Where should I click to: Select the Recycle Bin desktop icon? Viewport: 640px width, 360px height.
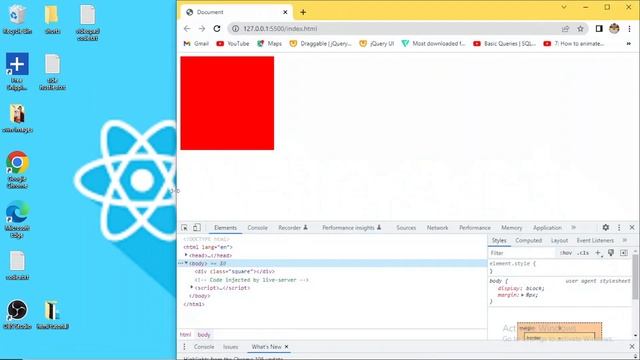click(17, 20)
